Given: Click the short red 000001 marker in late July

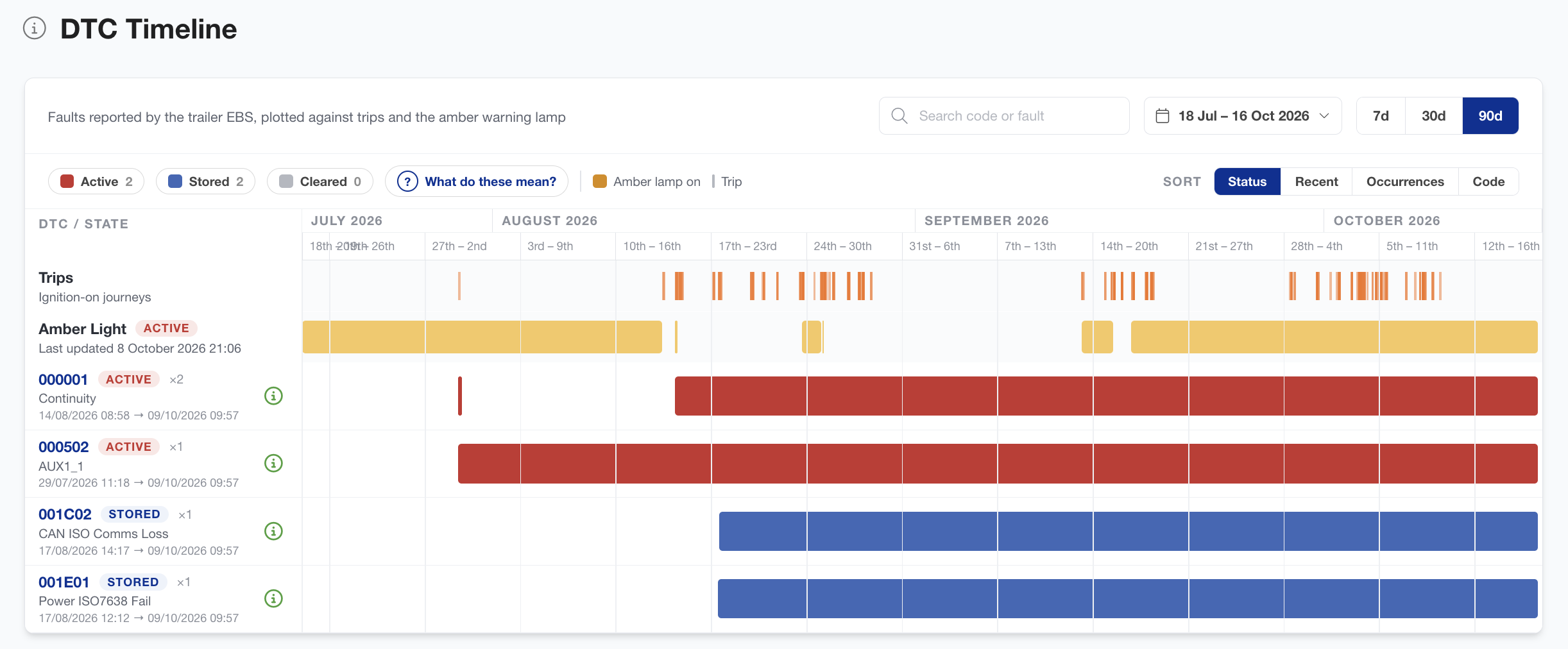Looking at the screenshot, I should click(x=460, y=396).
